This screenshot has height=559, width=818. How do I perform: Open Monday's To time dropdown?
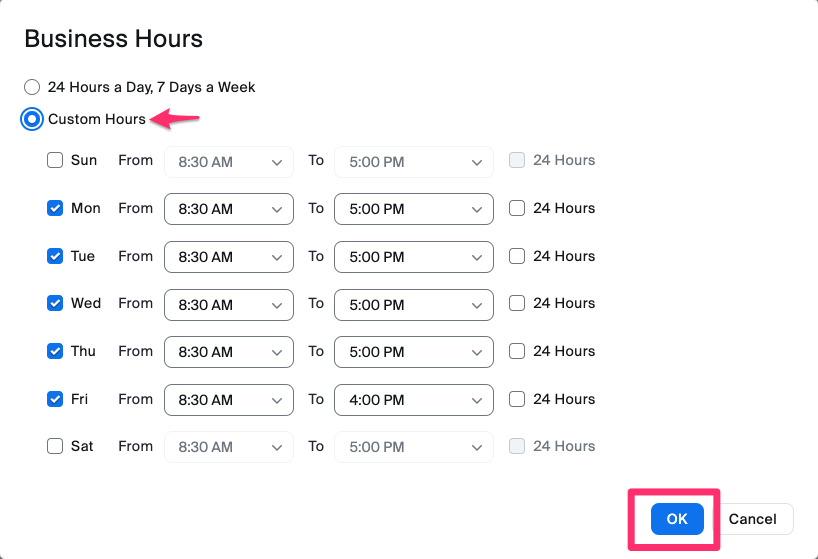(x=413, y=209)
